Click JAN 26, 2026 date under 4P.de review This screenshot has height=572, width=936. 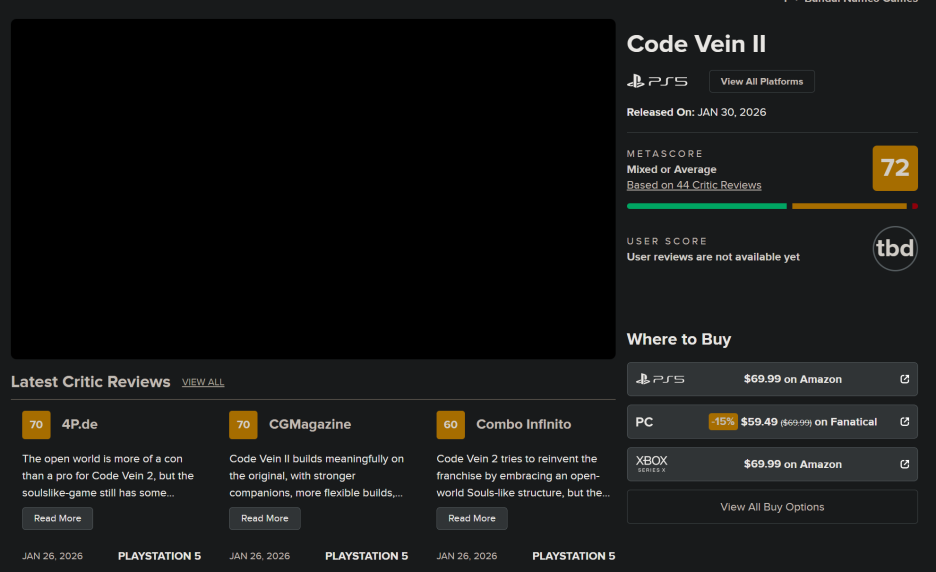pos(53,556)
